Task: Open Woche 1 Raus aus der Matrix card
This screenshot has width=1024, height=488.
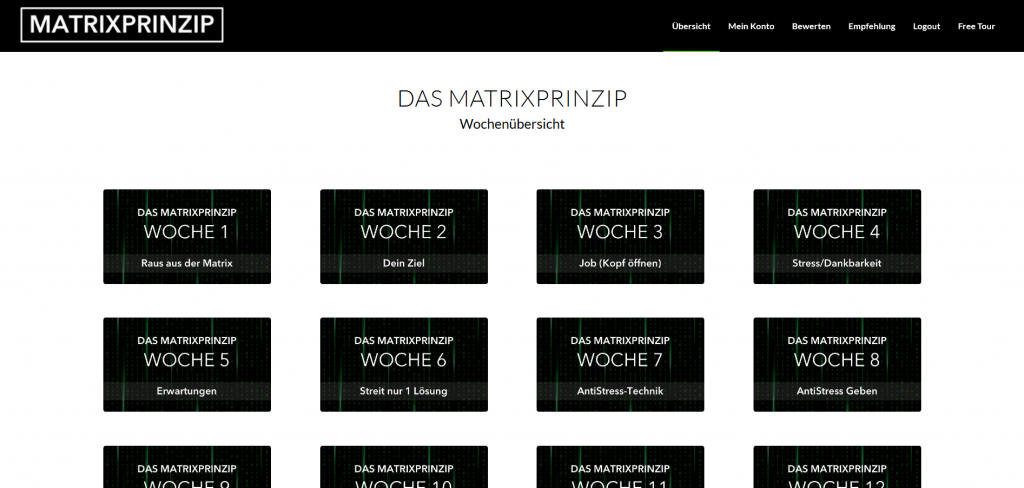Action: 187,236
